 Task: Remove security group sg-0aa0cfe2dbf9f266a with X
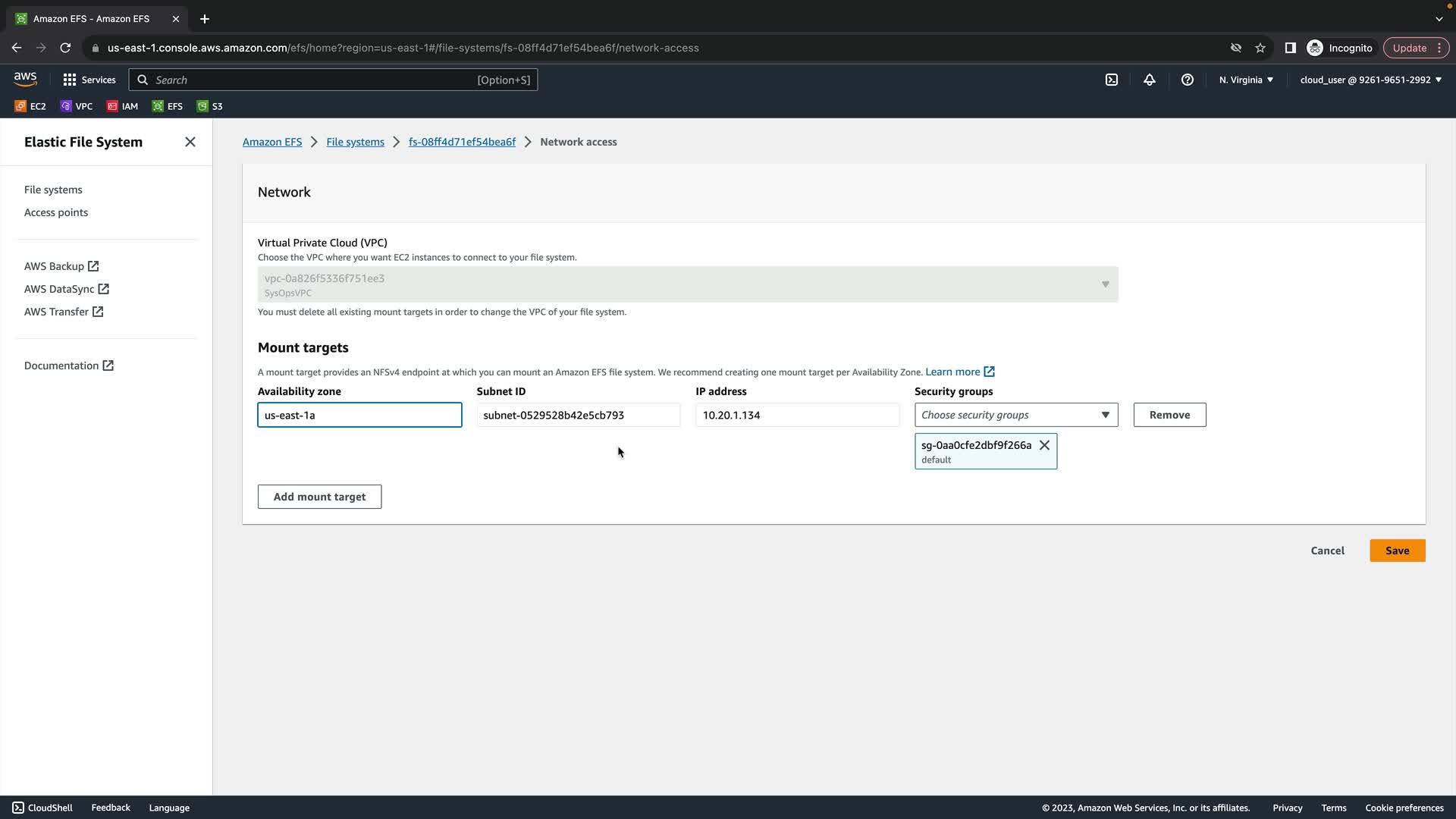pos(1044,445)
